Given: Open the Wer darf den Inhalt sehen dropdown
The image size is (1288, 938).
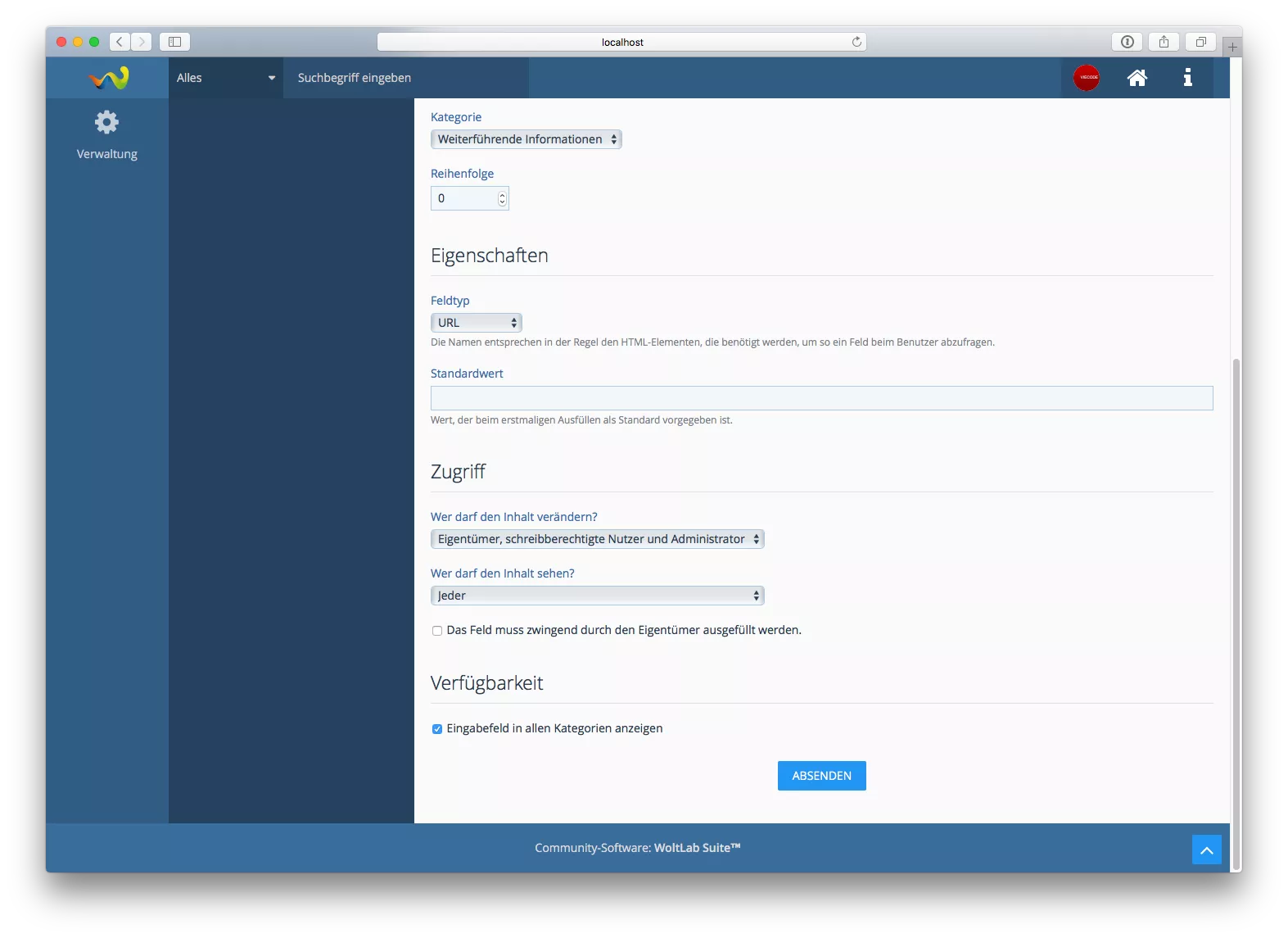Looking at the screenshot, I should point(597,596).
